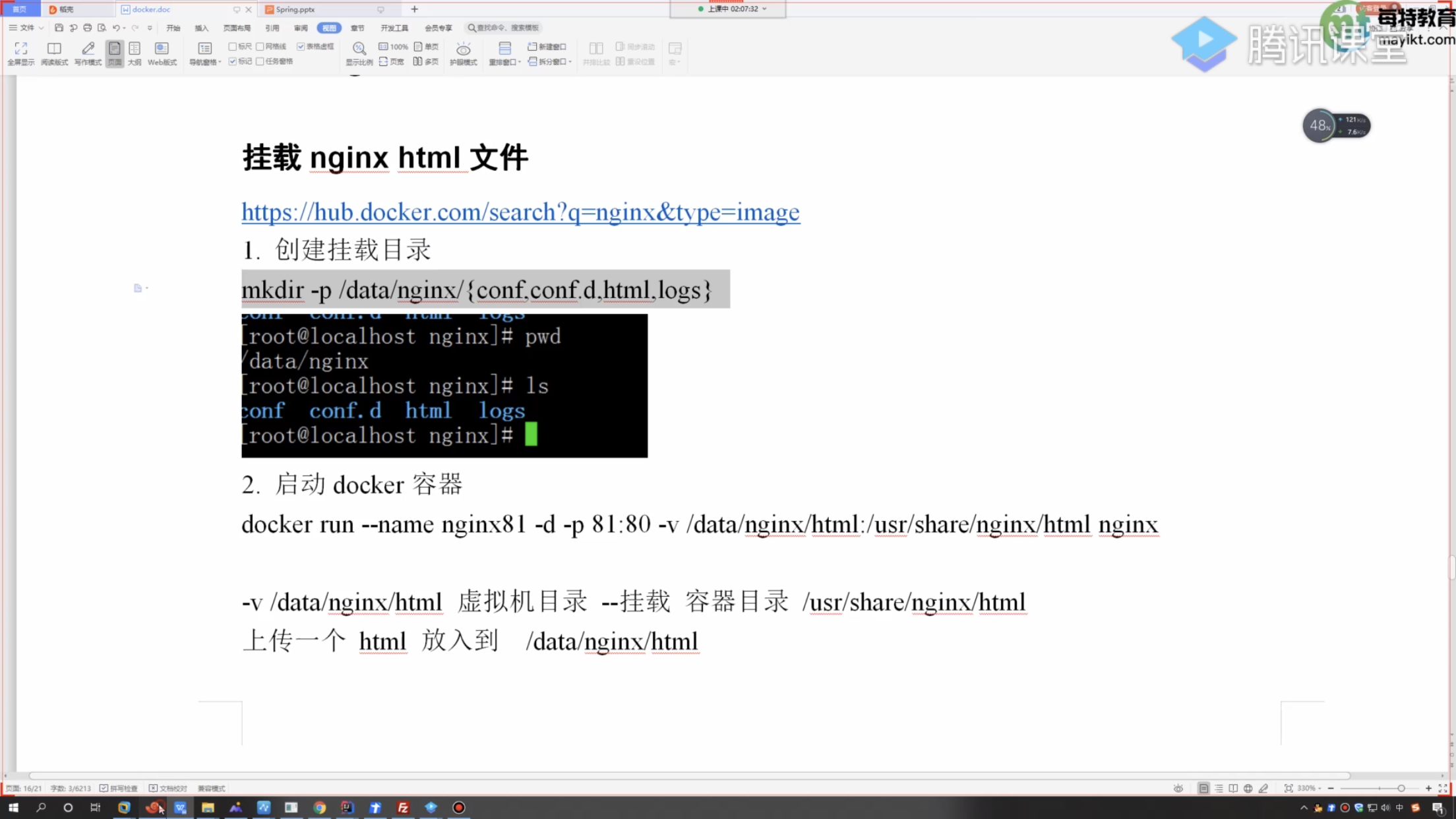Switch to Web layout view
Screen dimensions: 1456x819
(162, 53)
